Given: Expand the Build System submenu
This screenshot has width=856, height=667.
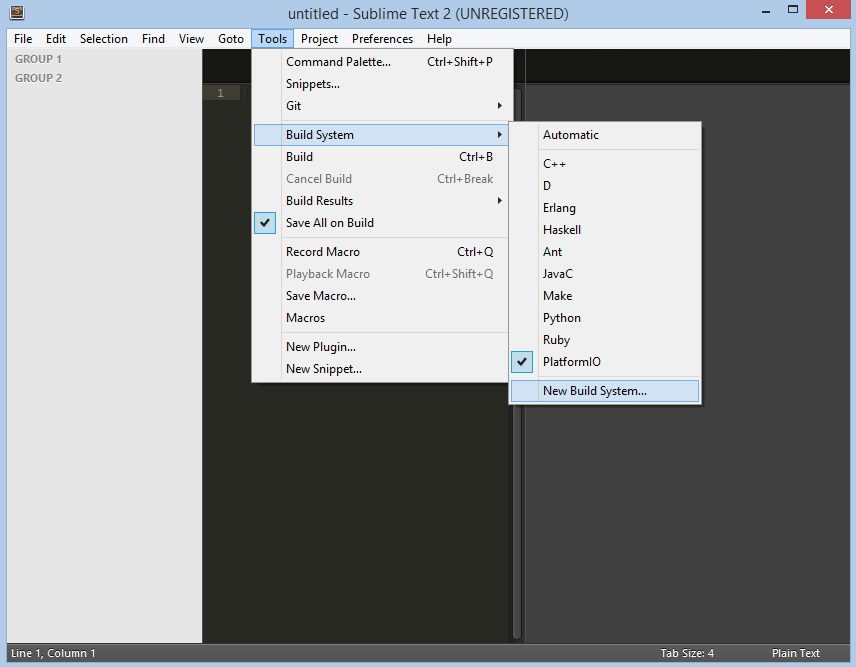Looking at the screenshot, I should pos(381,135).
